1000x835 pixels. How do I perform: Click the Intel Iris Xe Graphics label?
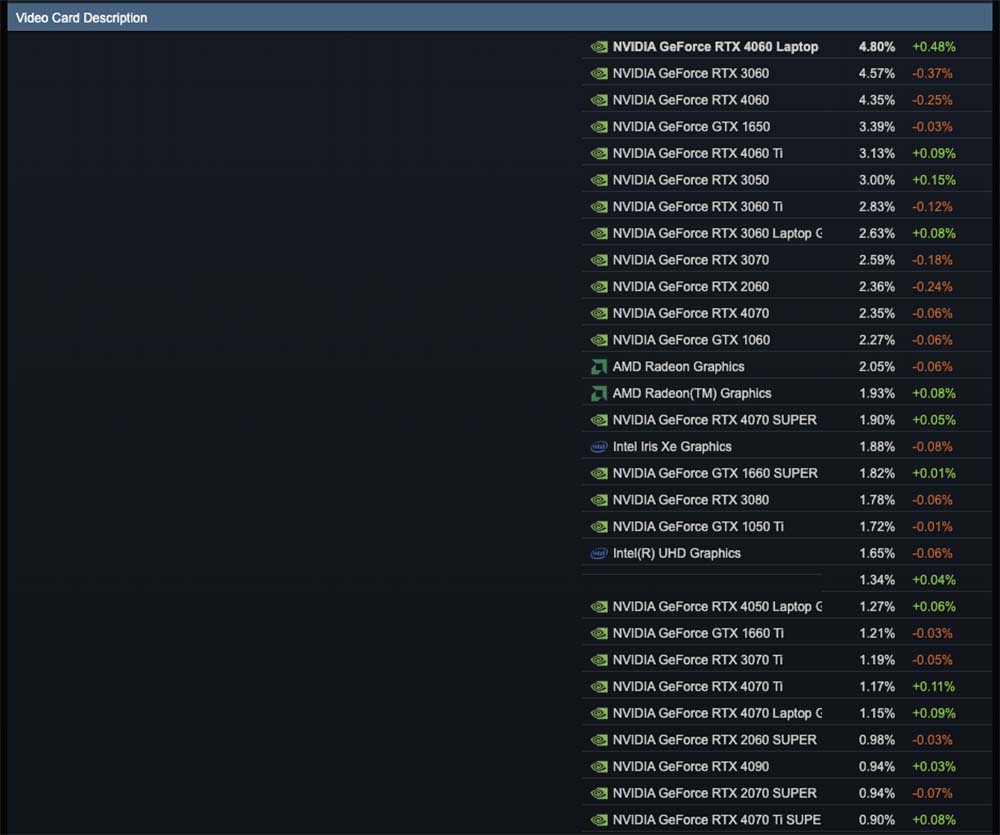tap(672, 447)
